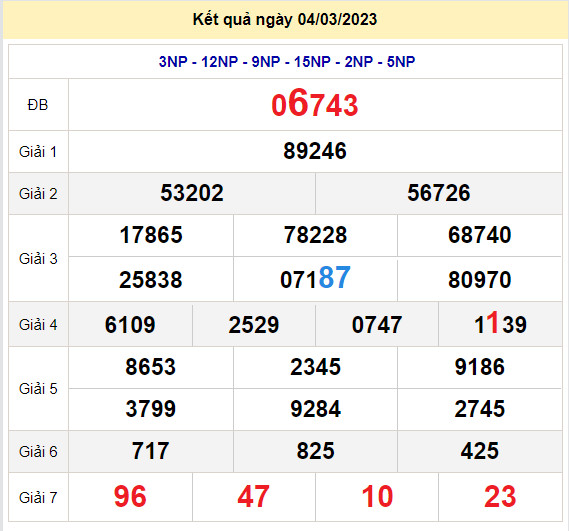Click the Giải 7 row label
Viewport: 569px width, 531px height.
(38, 498)
